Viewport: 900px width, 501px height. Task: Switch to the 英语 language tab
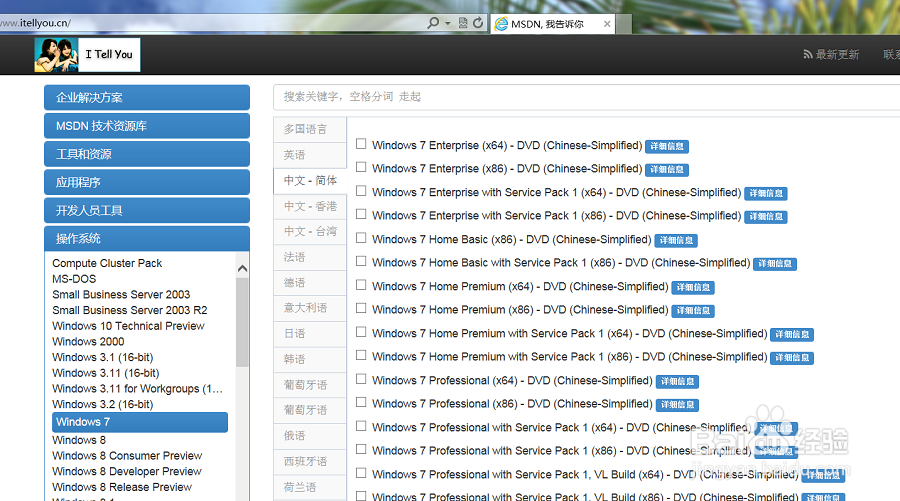310,155
